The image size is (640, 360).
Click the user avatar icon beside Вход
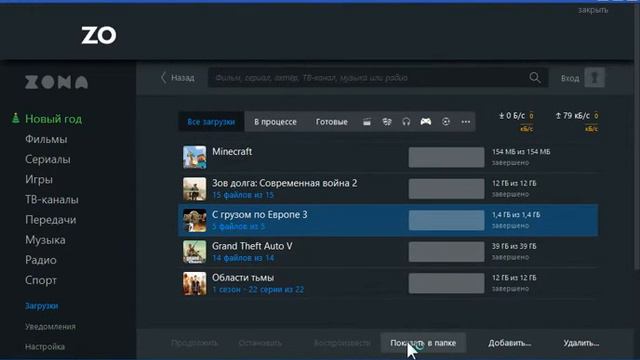click(x=594, y=78)
